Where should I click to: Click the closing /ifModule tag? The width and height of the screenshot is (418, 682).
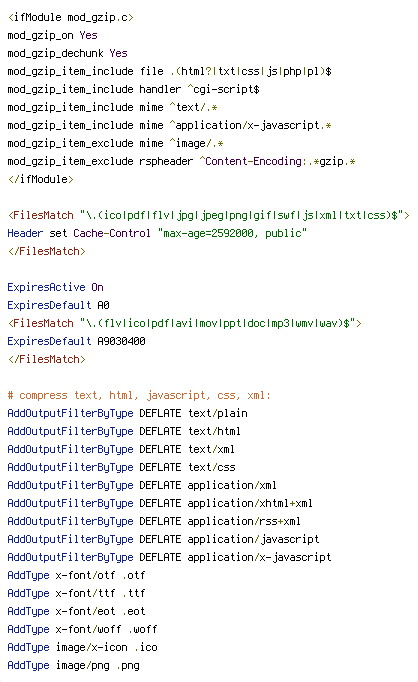(40, 179)
